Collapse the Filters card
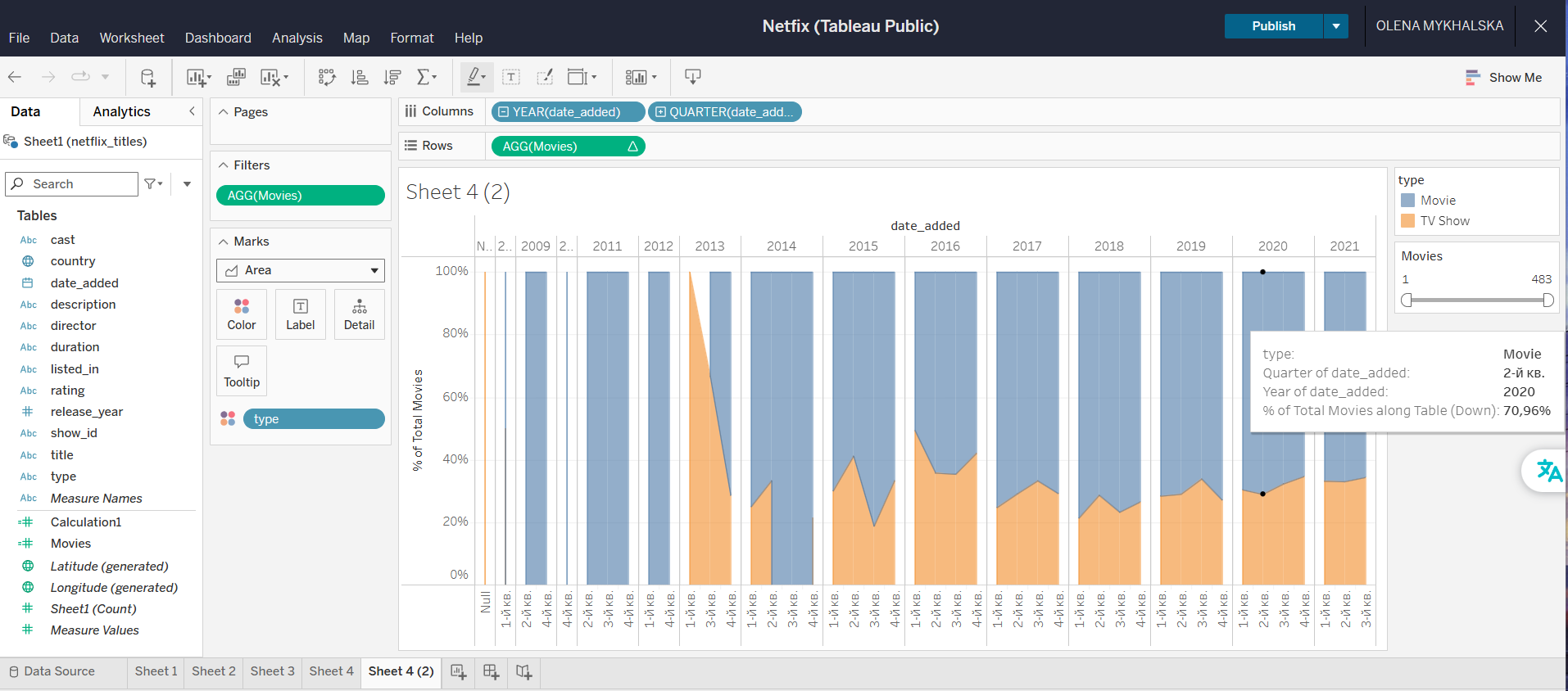This screenshot has height=691, width=1568. click(x=223, y=165)
